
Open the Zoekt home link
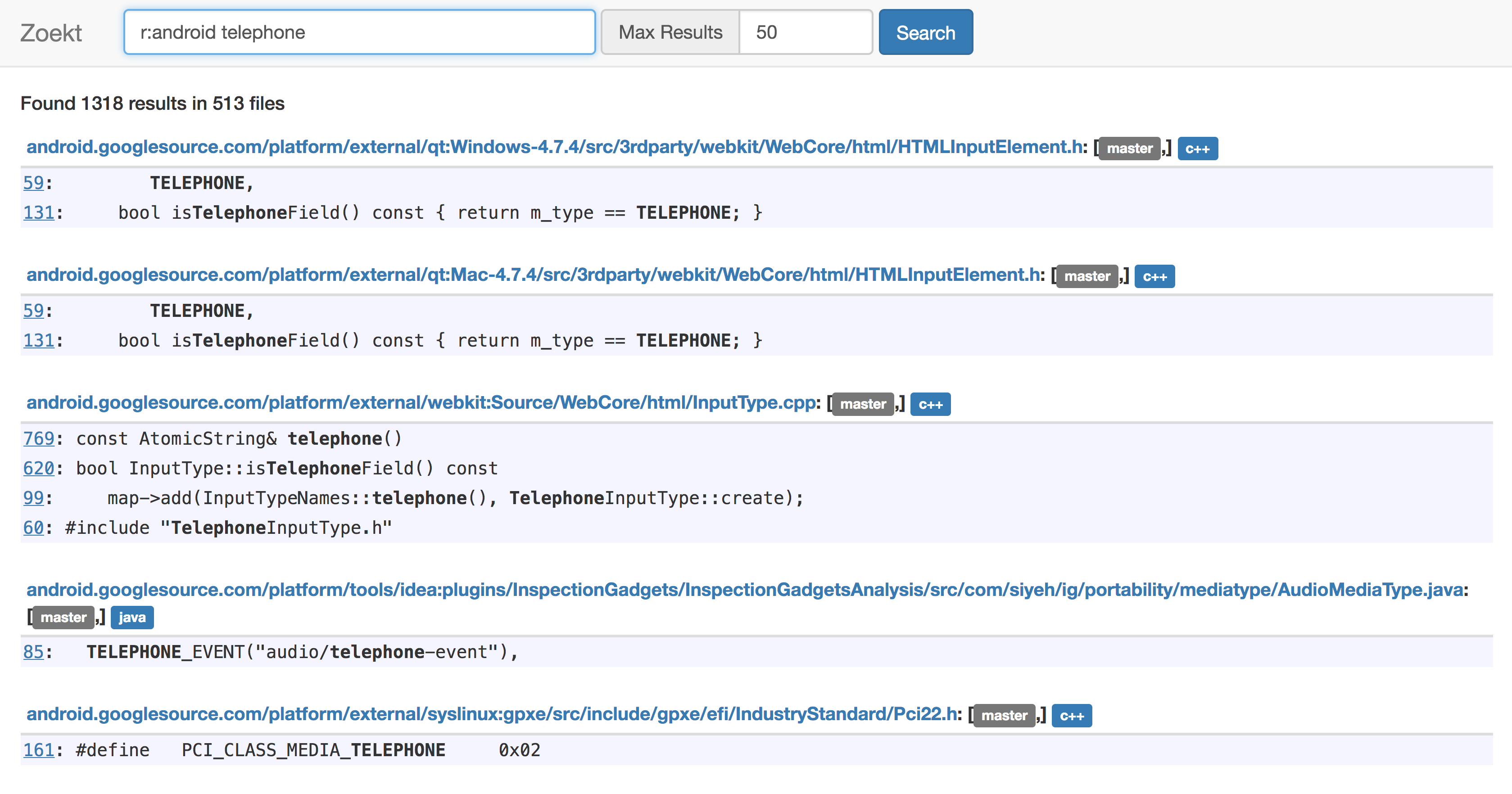[x=51, y=33]
